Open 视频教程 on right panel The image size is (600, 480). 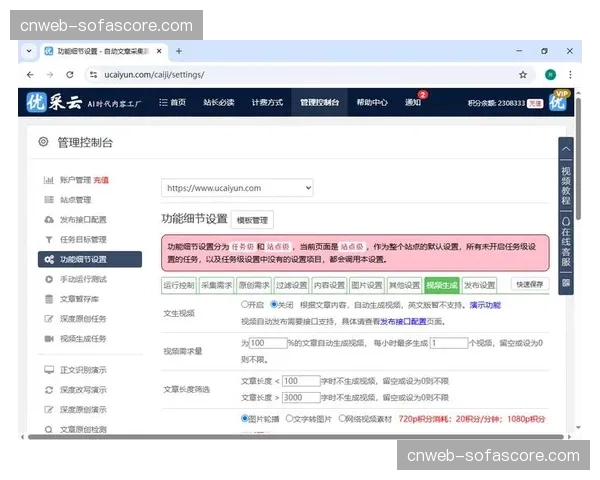pyautogui.click(x=566, y=186)
